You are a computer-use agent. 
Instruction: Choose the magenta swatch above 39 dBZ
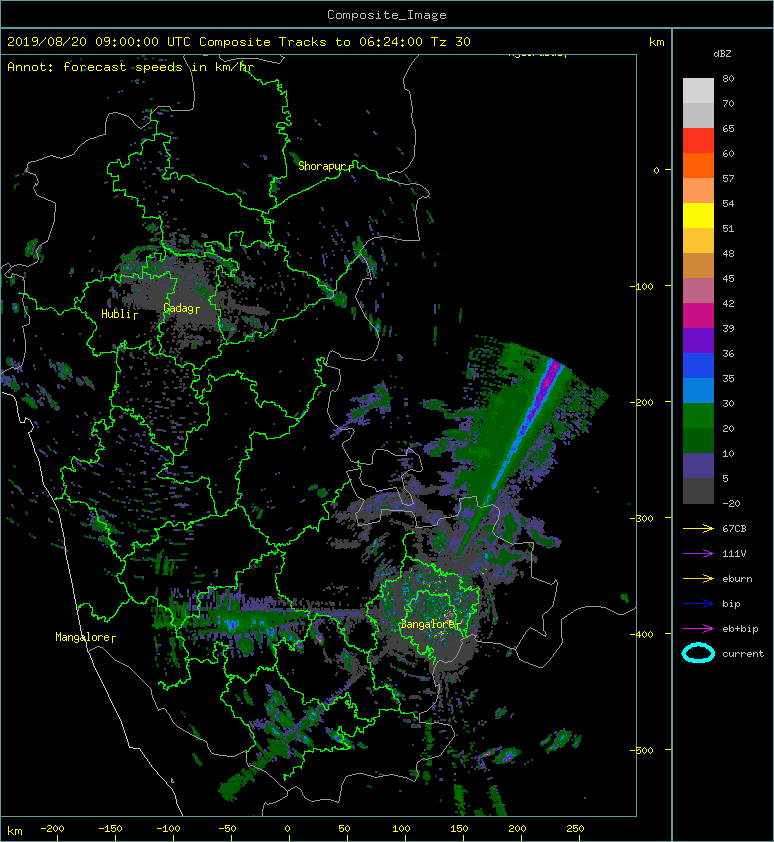coord(698,316)
